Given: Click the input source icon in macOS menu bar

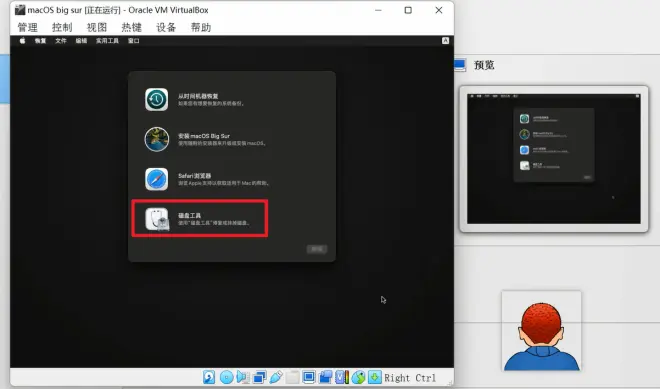Looking at the screenshot, I should pyautogui.click(x=445, y=40).
